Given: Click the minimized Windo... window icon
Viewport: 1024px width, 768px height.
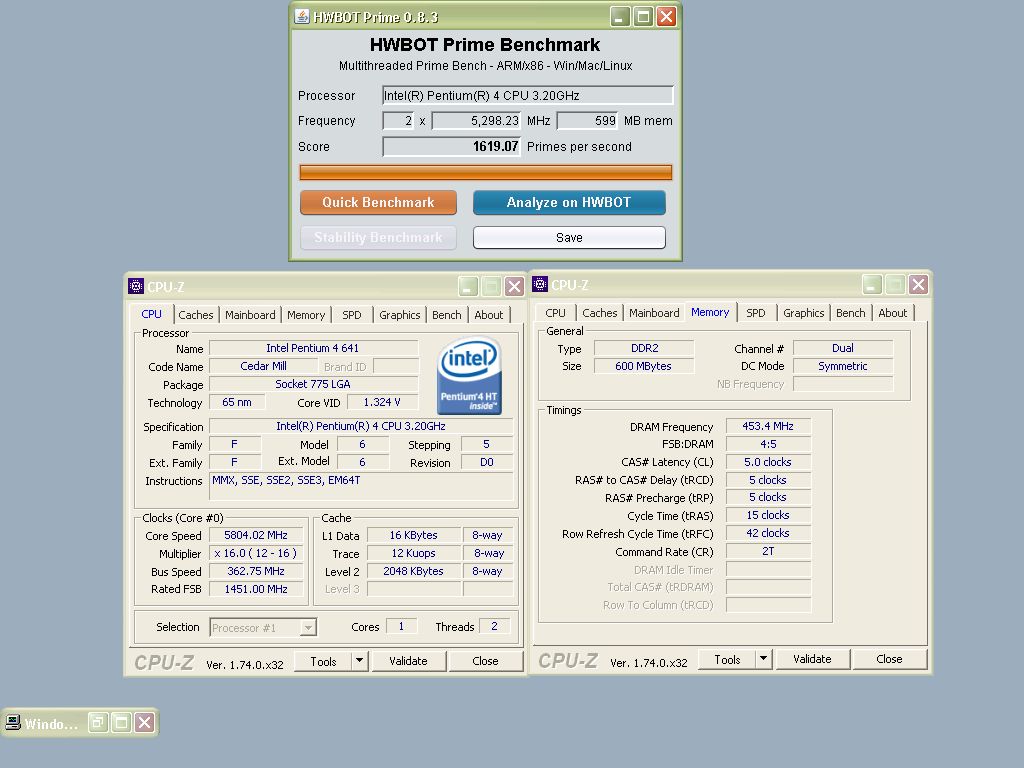Looking at the screenshot, I should point(12,722).
